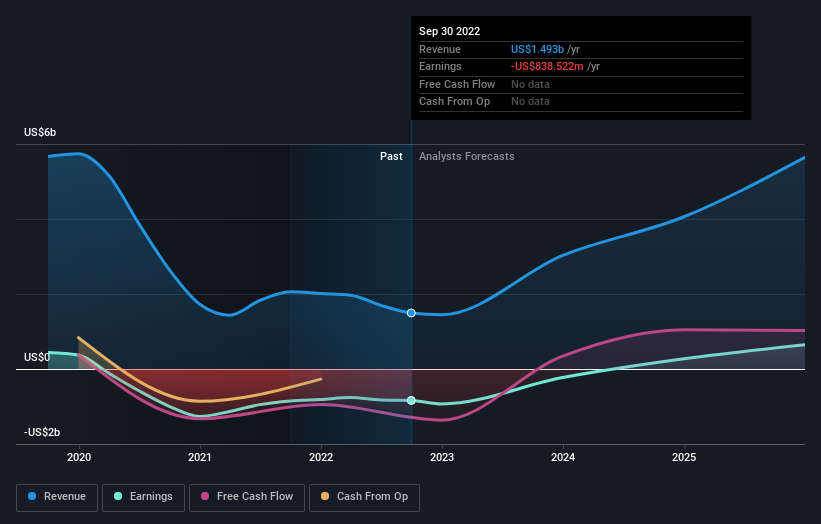Image resolution: width=821 pixels, height=524 pixels.
Task: Click the Revenue row label in tooltip
Action: click(x=440, y=49)
